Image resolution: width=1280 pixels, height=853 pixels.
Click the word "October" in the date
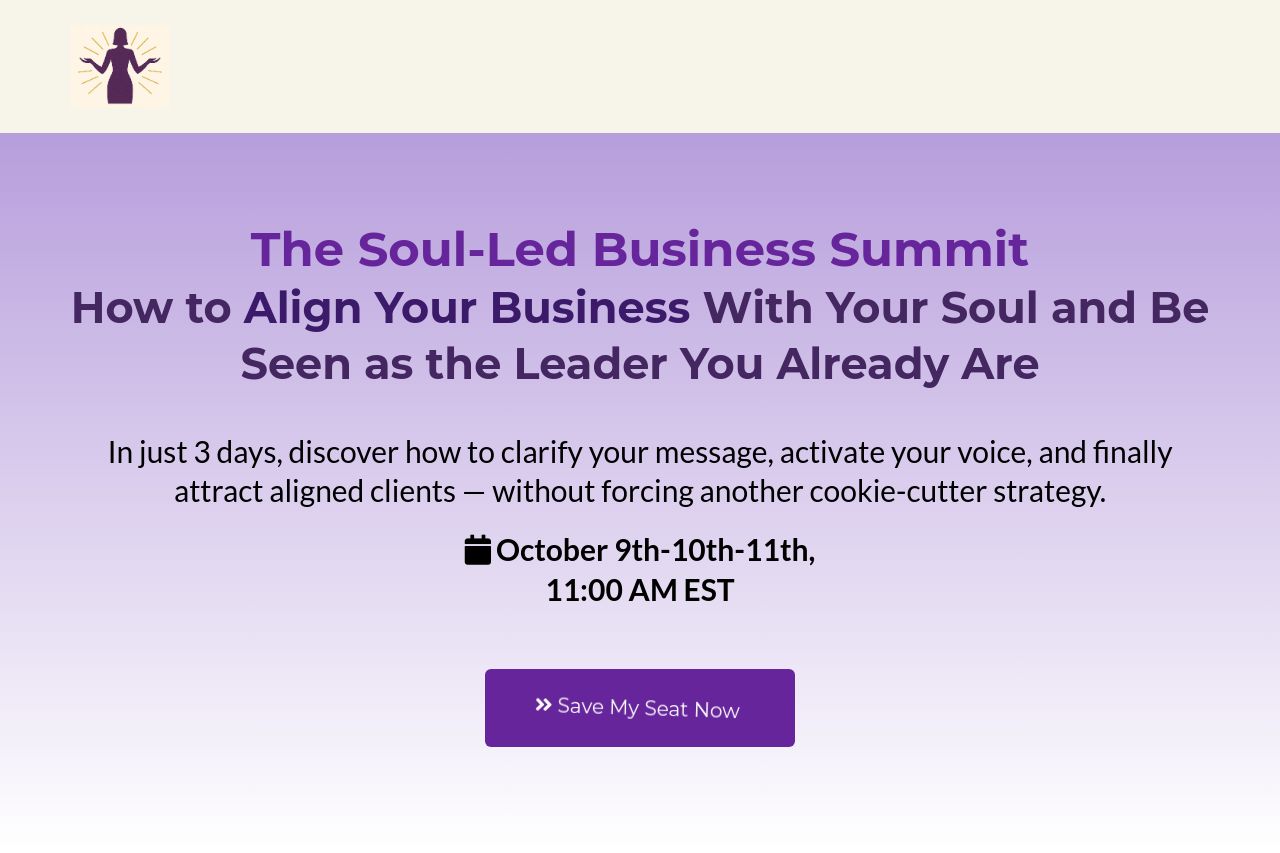point(552,550)
